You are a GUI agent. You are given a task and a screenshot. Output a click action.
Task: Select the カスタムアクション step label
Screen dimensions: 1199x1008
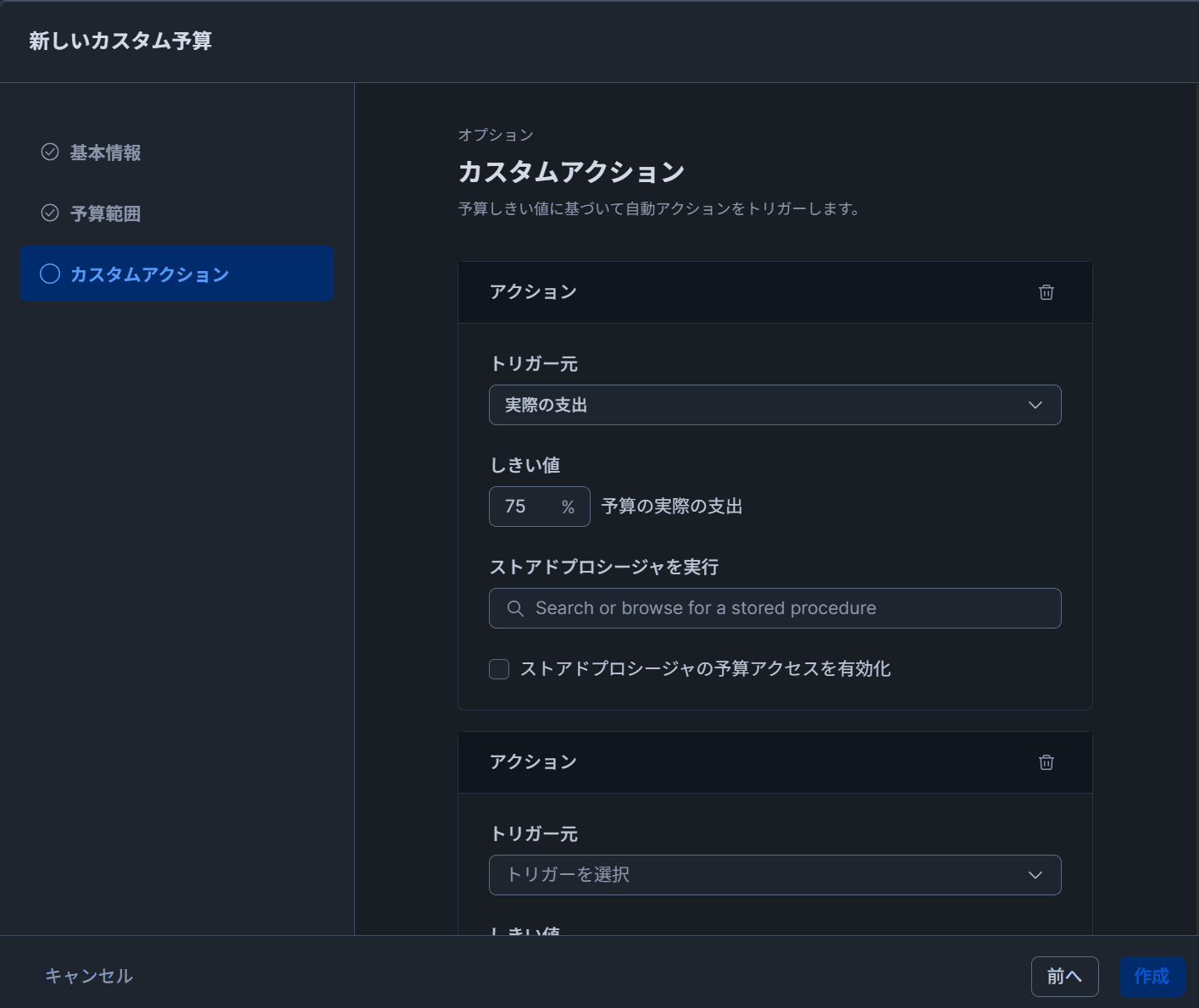pos(149,274)
